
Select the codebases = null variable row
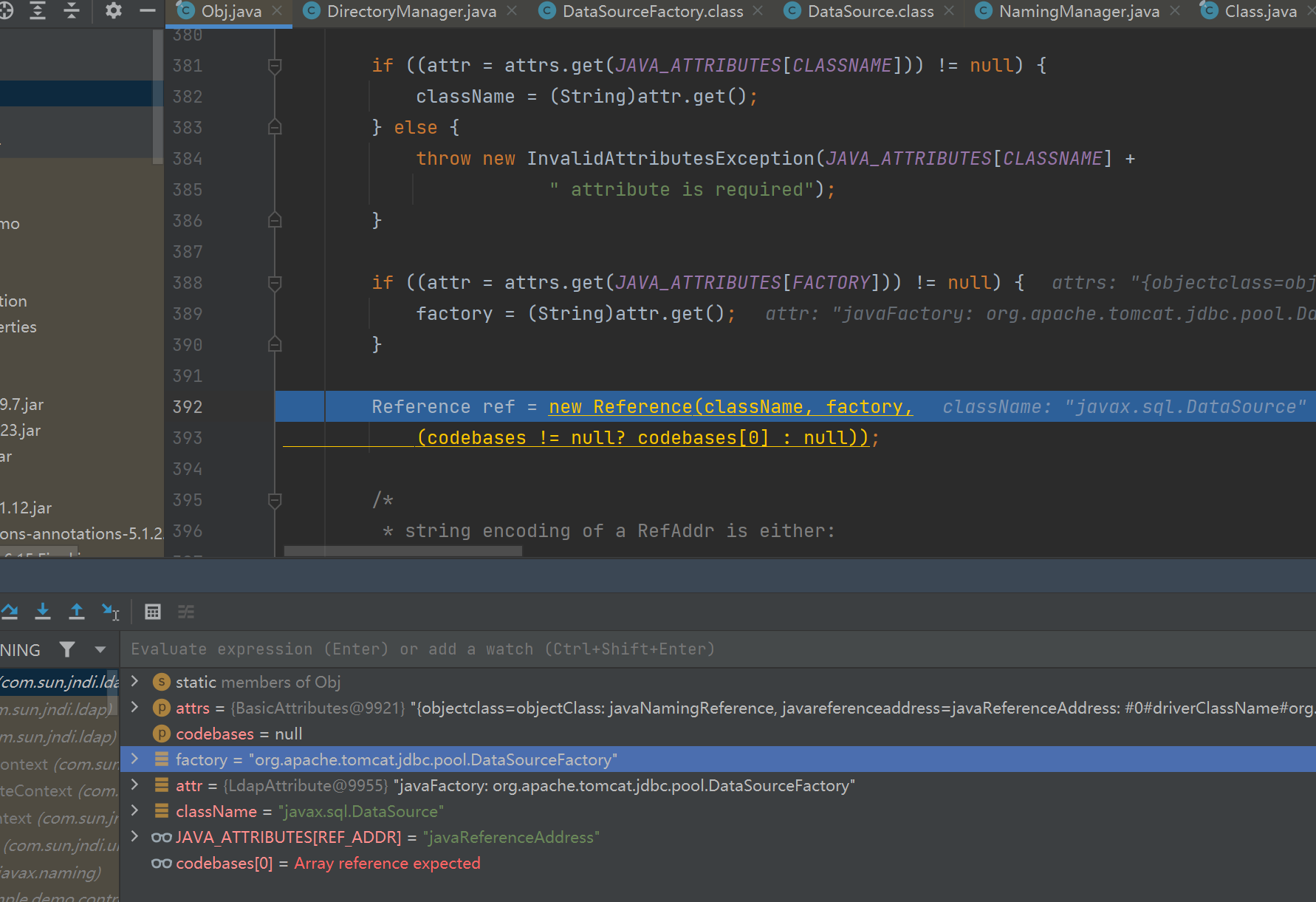point(718,734)
